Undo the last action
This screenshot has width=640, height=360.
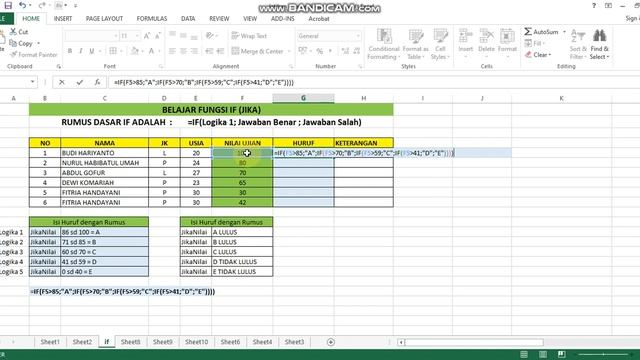click(22, 6)
